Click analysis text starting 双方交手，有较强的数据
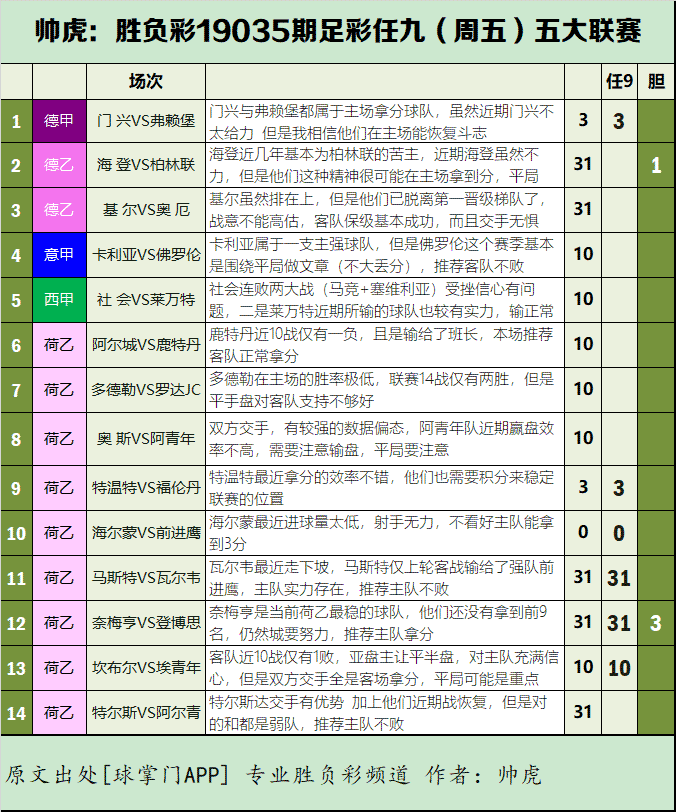 382,439
